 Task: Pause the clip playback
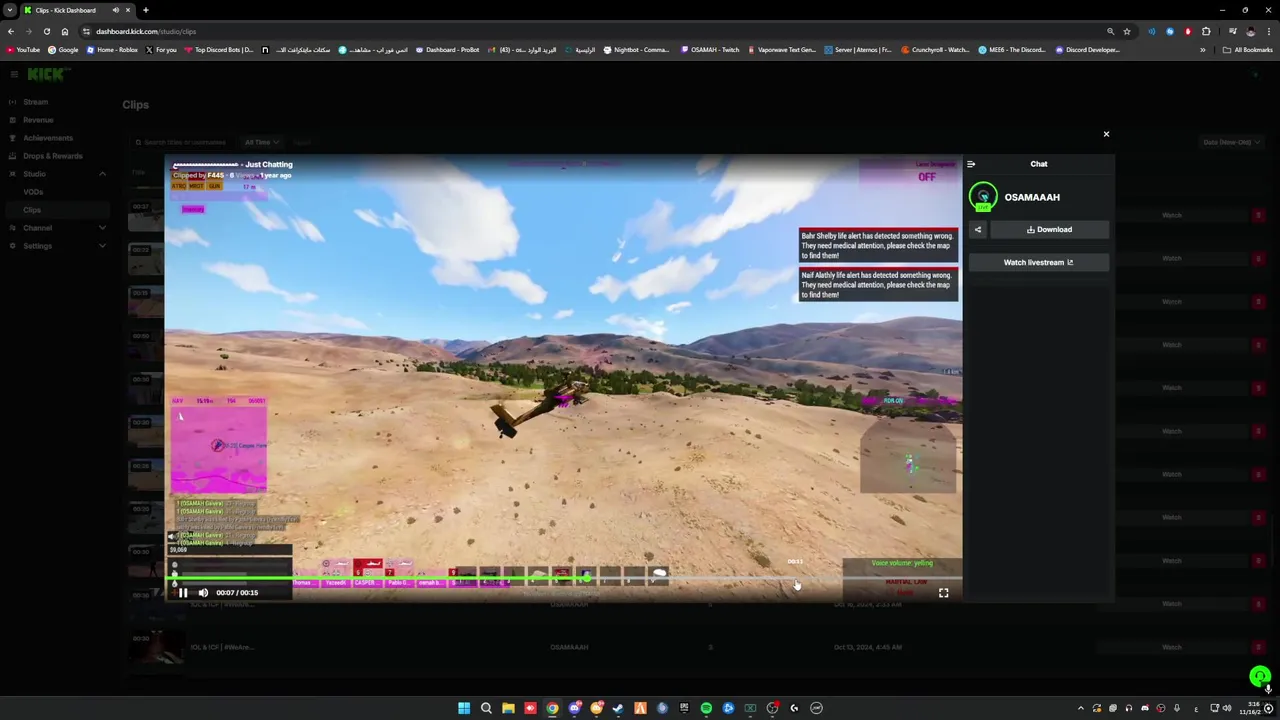[183, 593]
